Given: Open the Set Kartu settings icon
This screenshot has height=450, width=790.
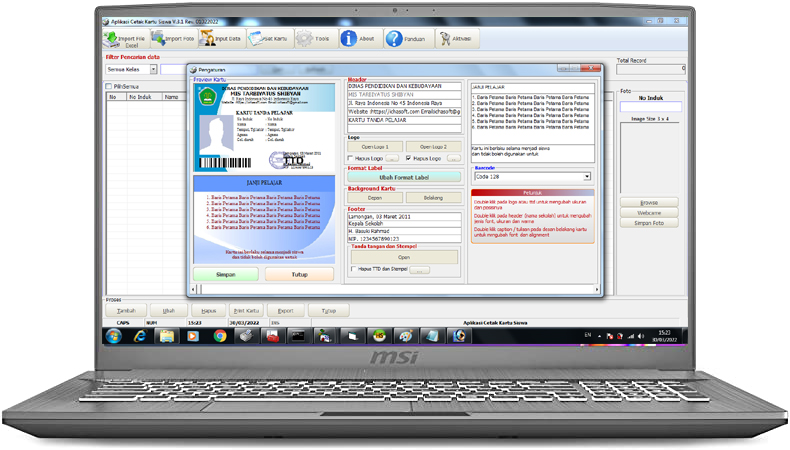Looking at the screenshot, I should pyautogui.click(x=255, y=39).
